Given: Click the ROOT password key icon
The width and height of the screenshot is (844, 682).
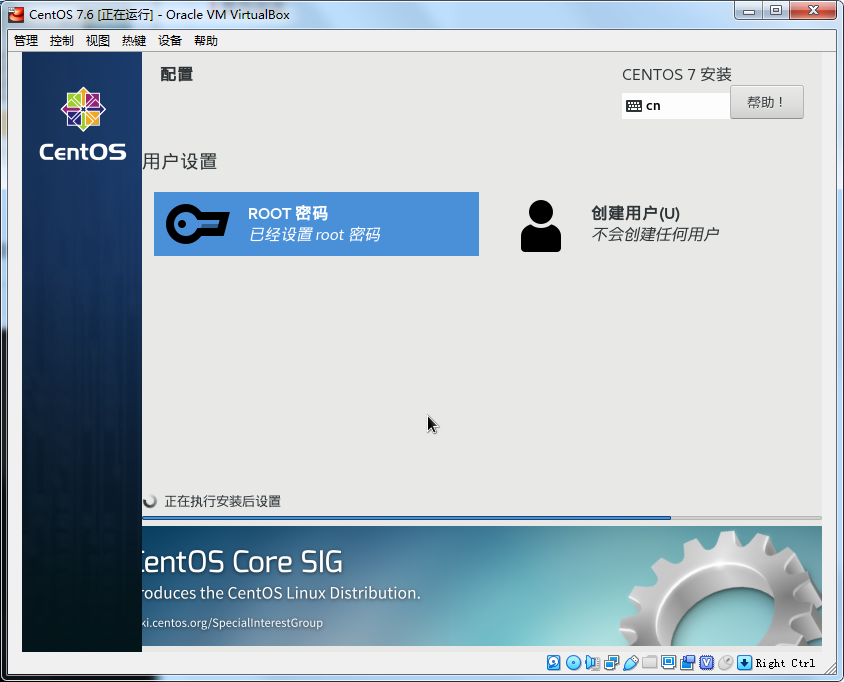Looking at the screenshot, I should [x=198, y=224].
